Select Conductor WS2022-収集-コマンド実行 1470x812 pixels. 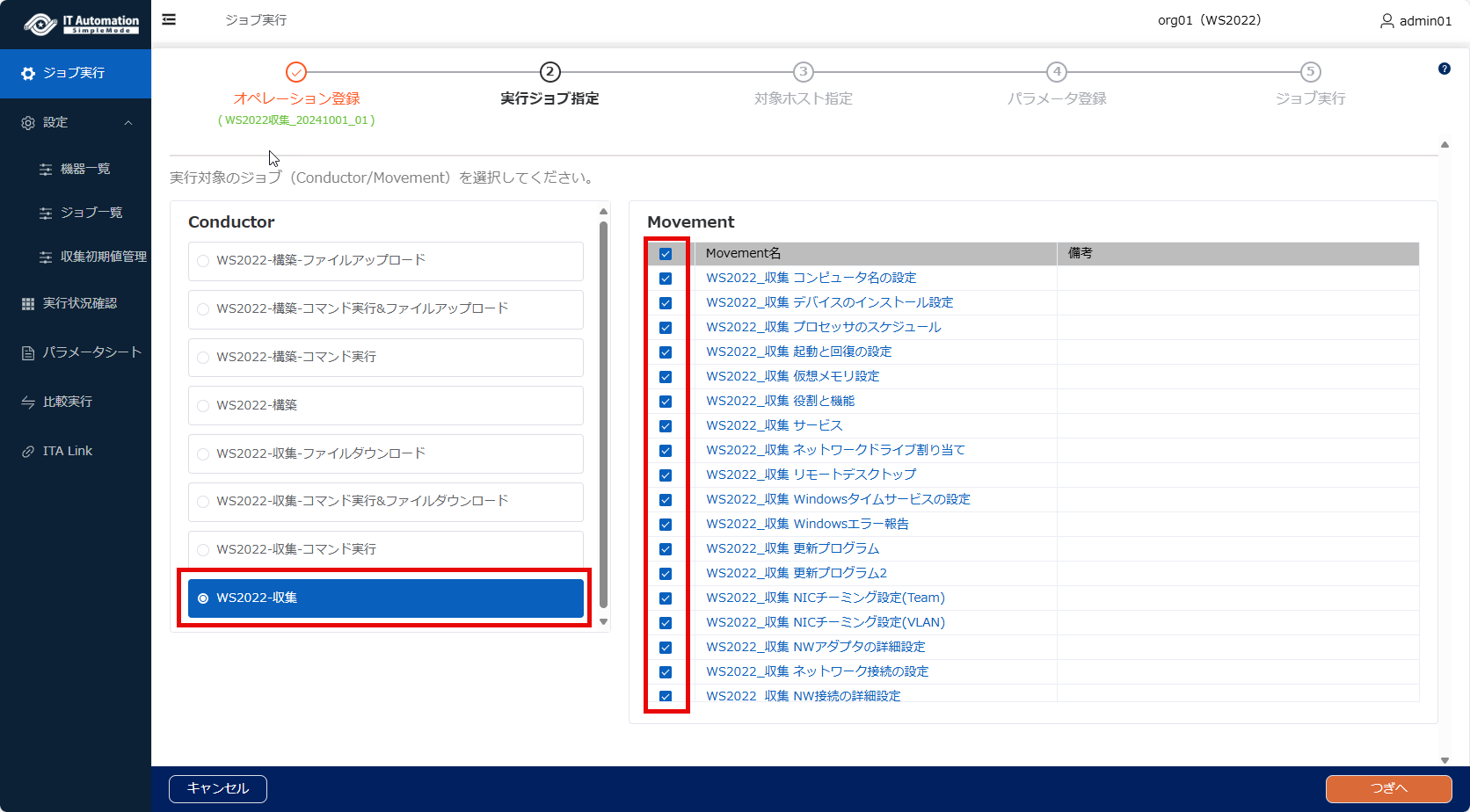click(x=386, y=550)
